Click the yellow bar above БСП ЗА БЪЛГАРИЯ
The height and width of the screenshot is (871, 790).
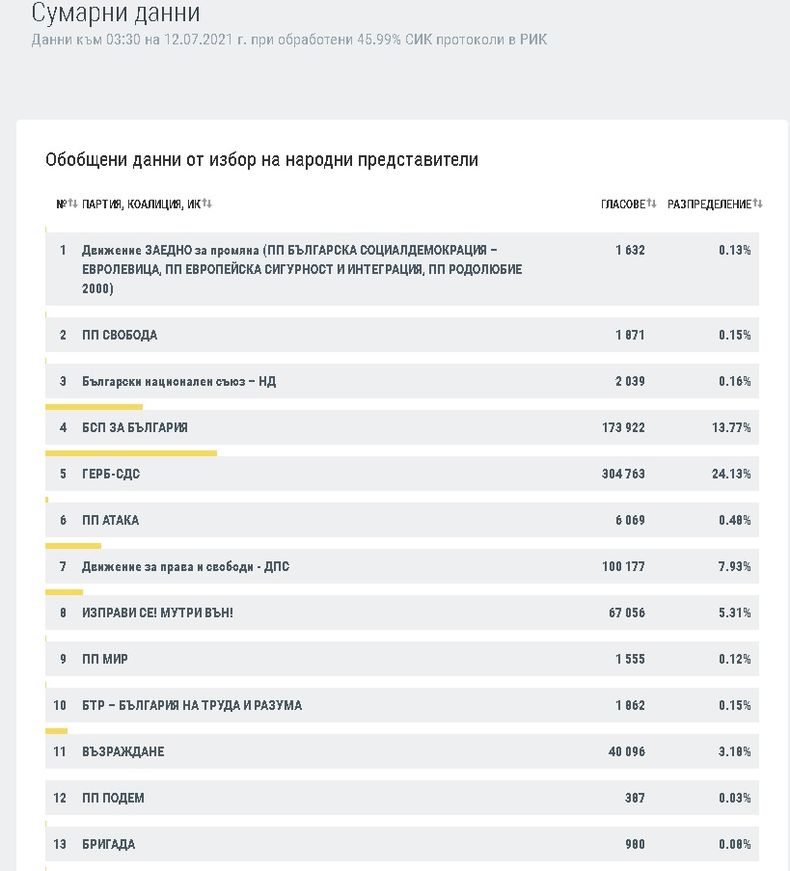[94, 407]
